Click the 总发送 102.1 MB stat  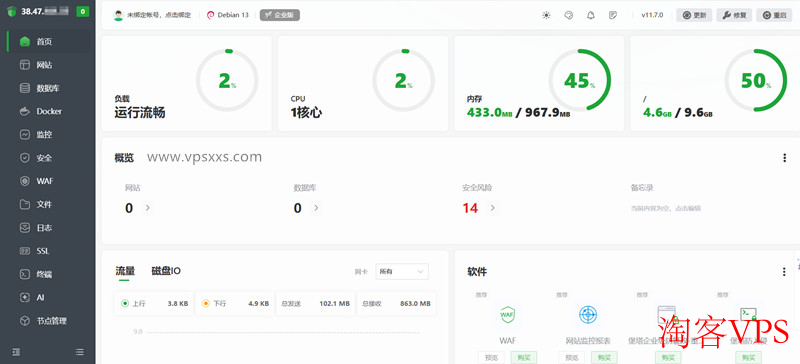(x=315, y=303)
